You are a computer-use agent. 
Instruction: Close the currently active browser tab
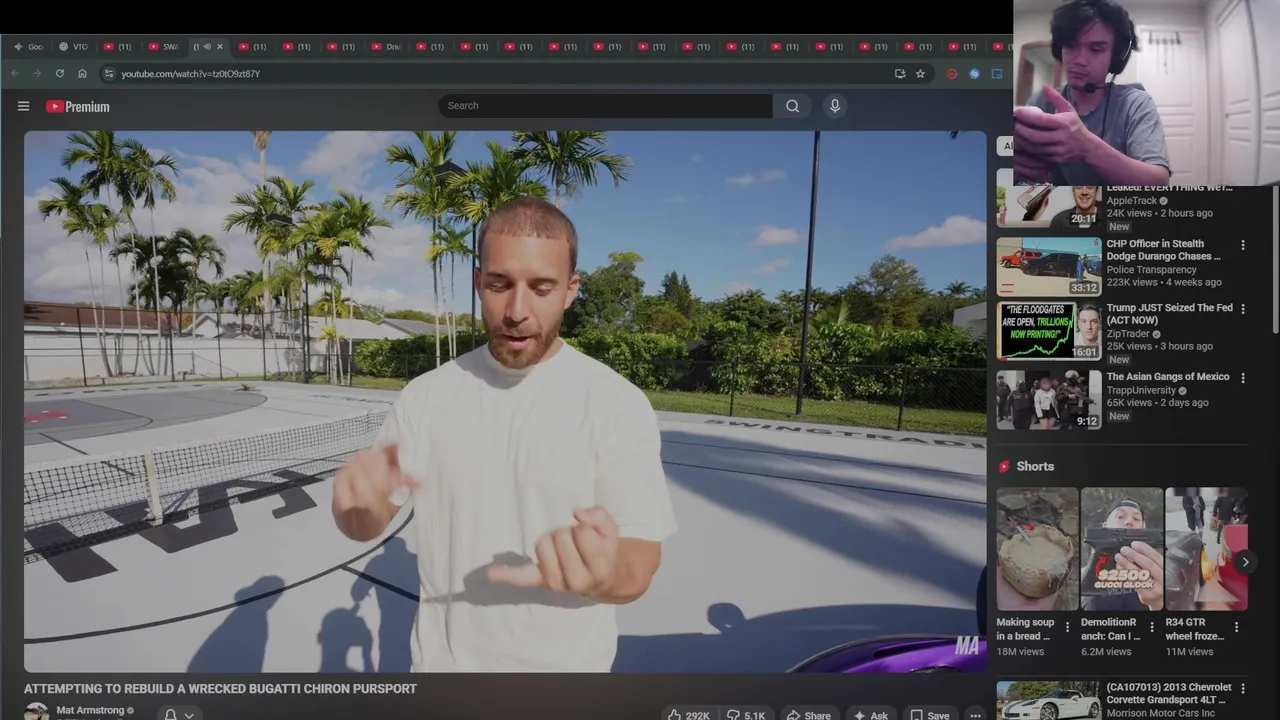[x=220, y=46]
